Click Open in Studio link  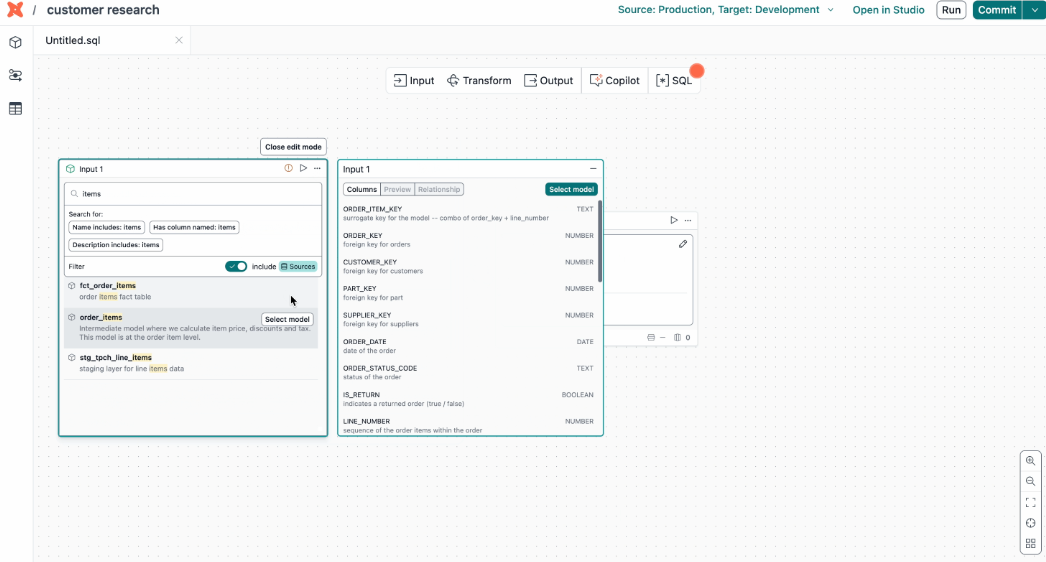coord(888,10)
